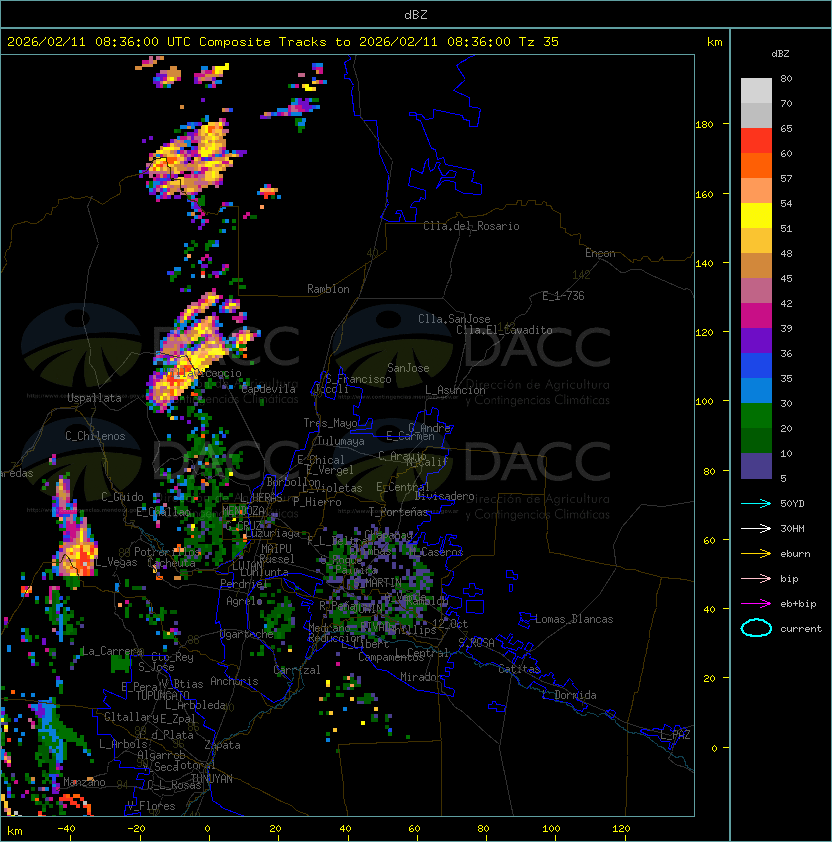Click the Uspallata place label
The height and width of the screenshot is (842, 832).
tap(94, 398)
